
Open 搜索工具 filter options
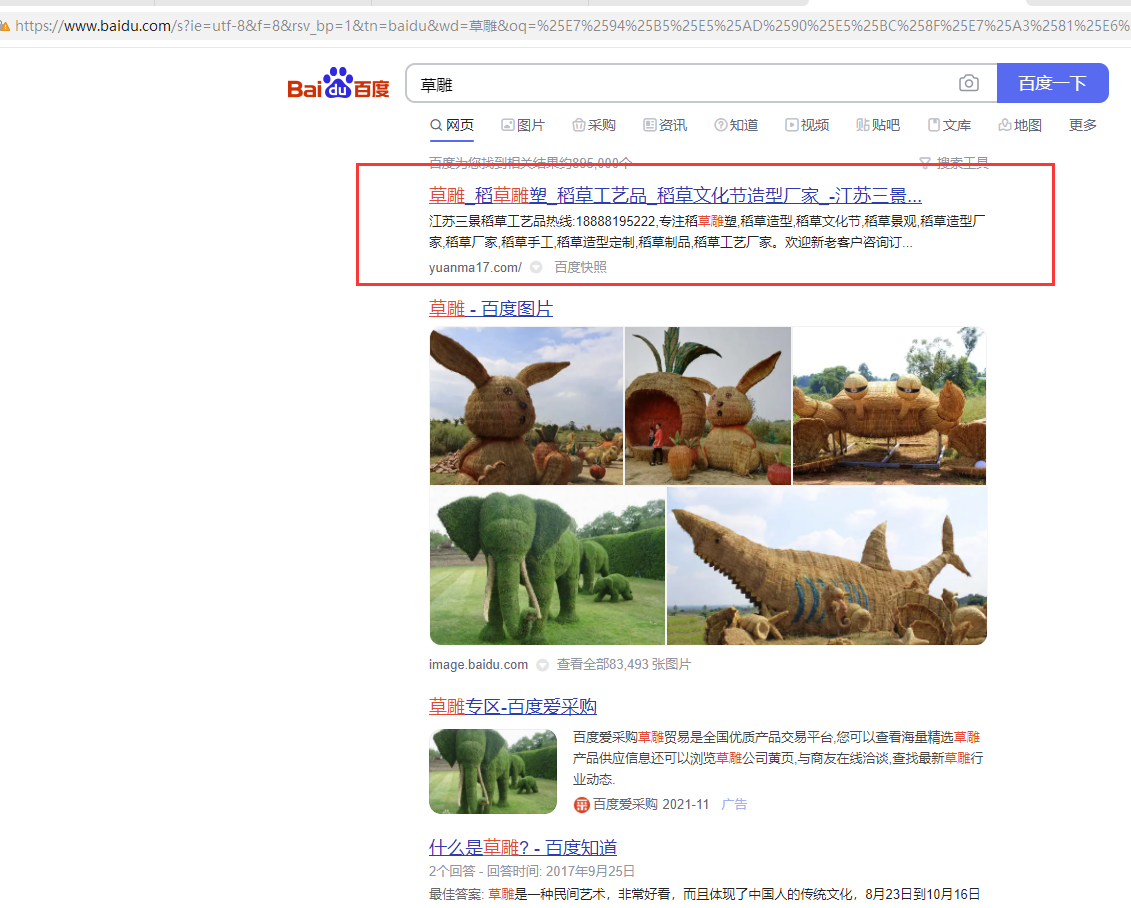point(954,162)
